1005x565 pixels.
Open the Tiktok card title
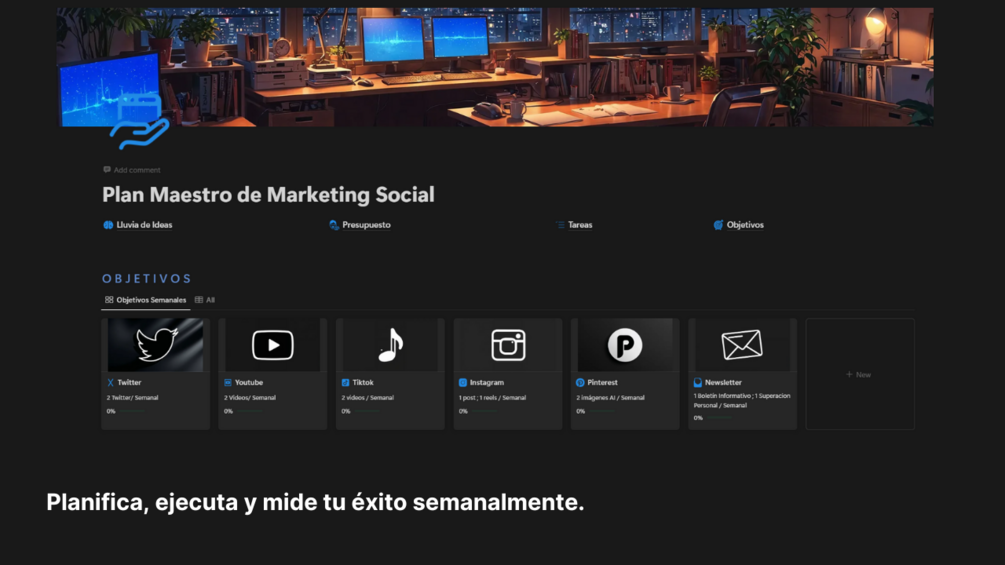[363, 382]
